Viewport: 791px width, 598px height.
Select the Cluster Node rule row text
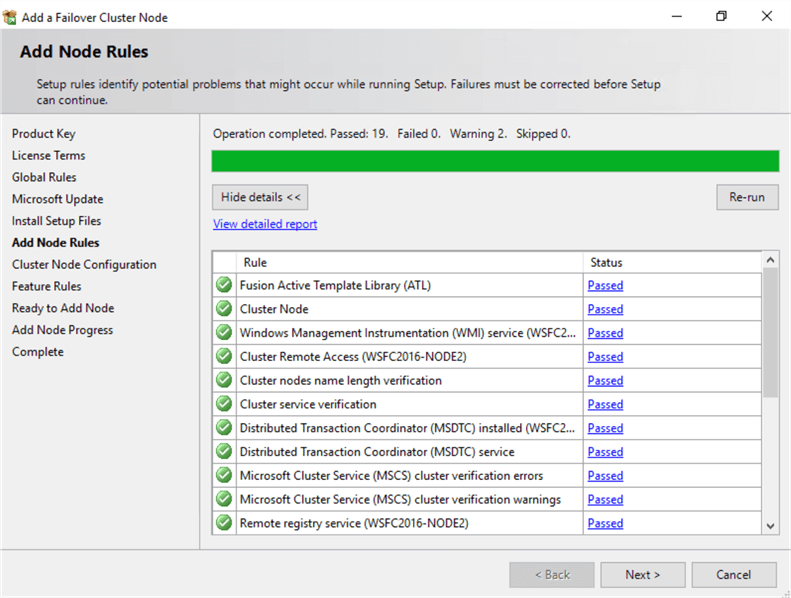(274, 309)
